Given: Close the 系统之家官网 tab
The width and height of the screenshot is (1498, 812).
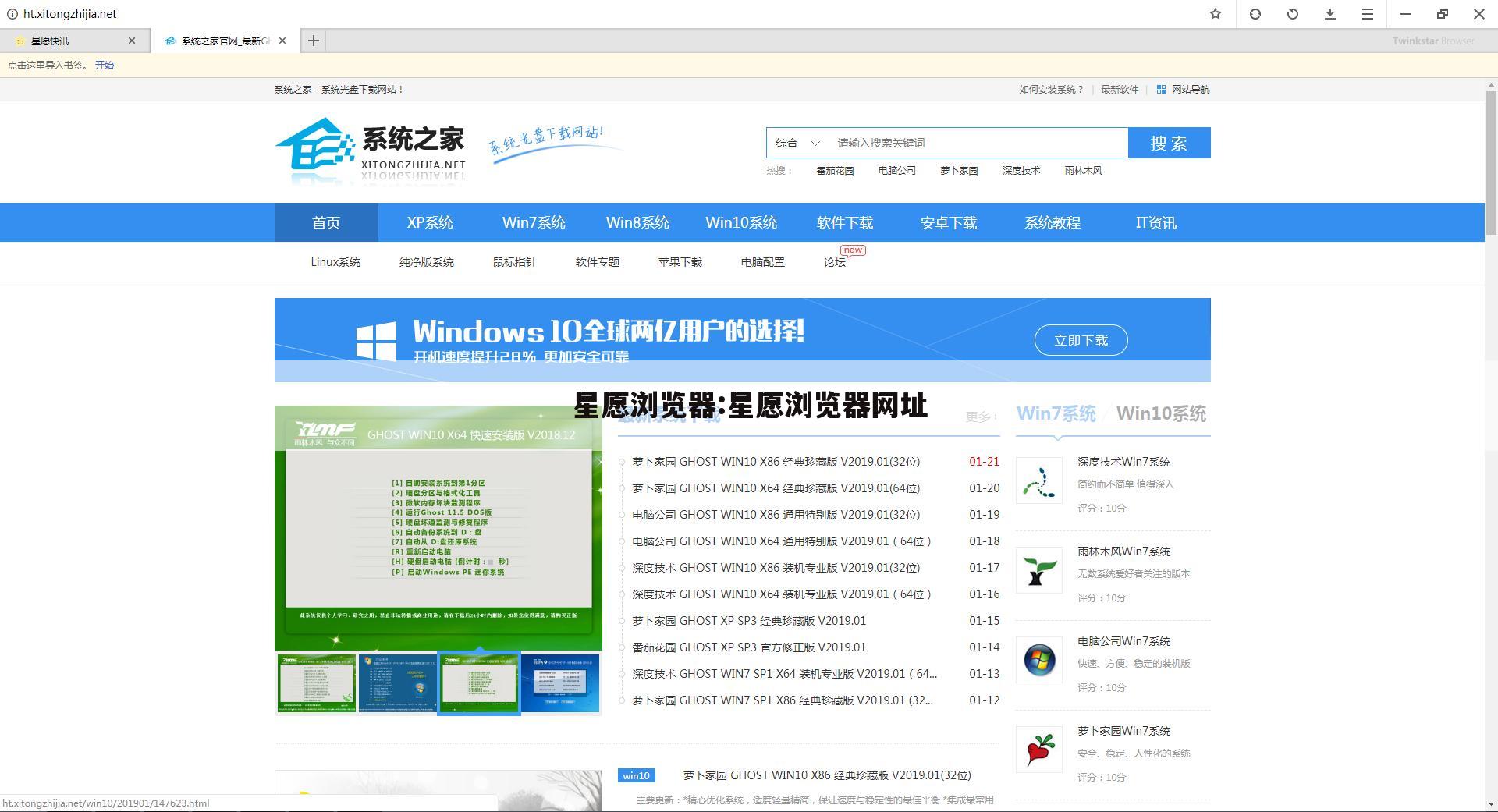Looking at the screenshot, I should [x=282, y=41].
